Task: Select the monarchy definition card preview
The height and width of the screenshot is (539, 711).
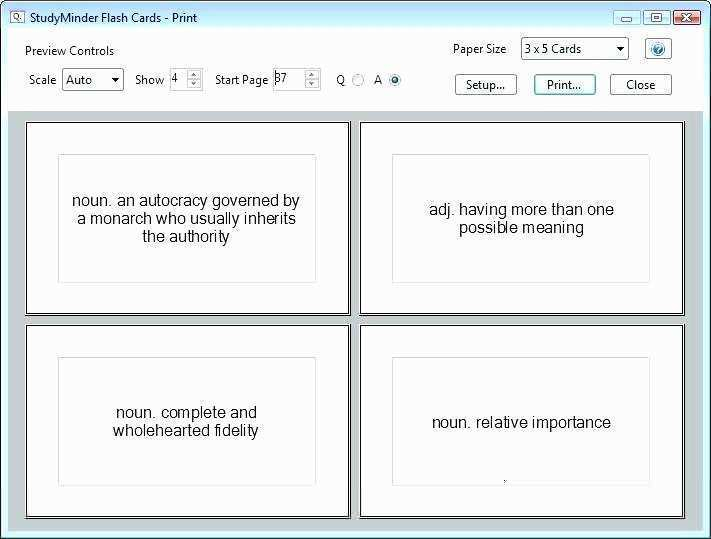Action: [x=187, y=218]
